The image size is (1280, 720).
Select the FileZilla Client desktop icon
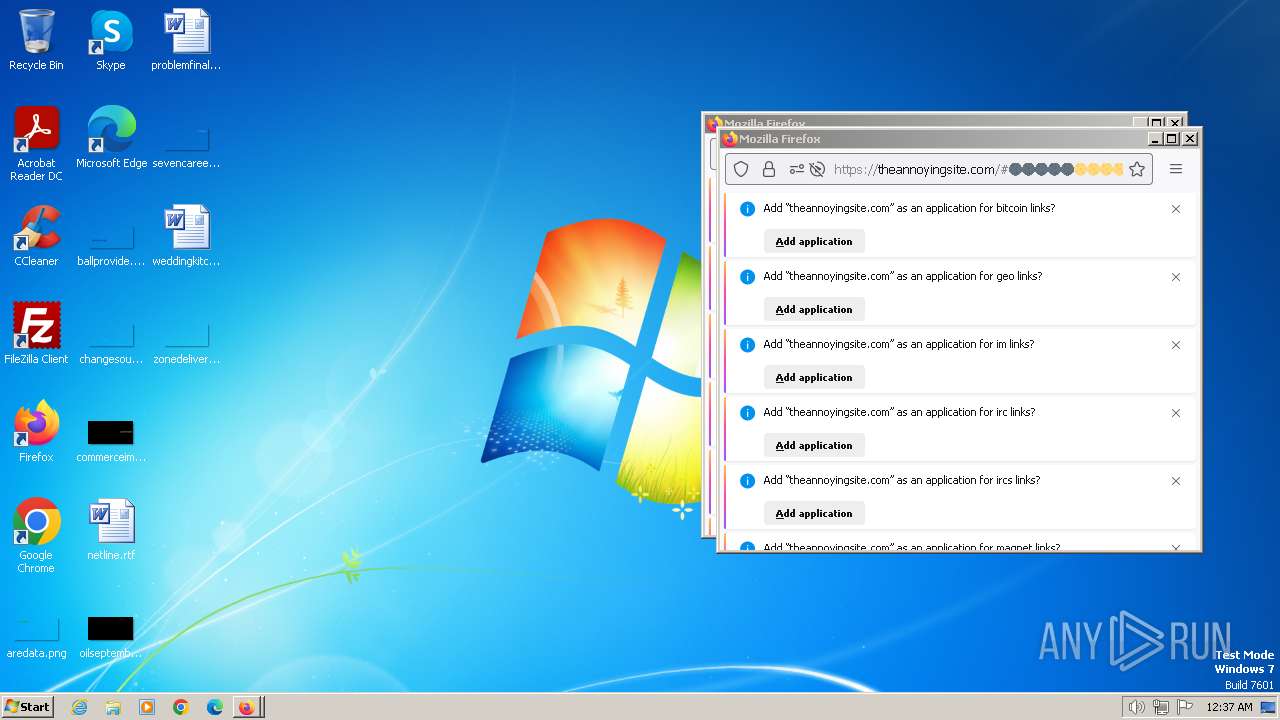coord(36,334)
